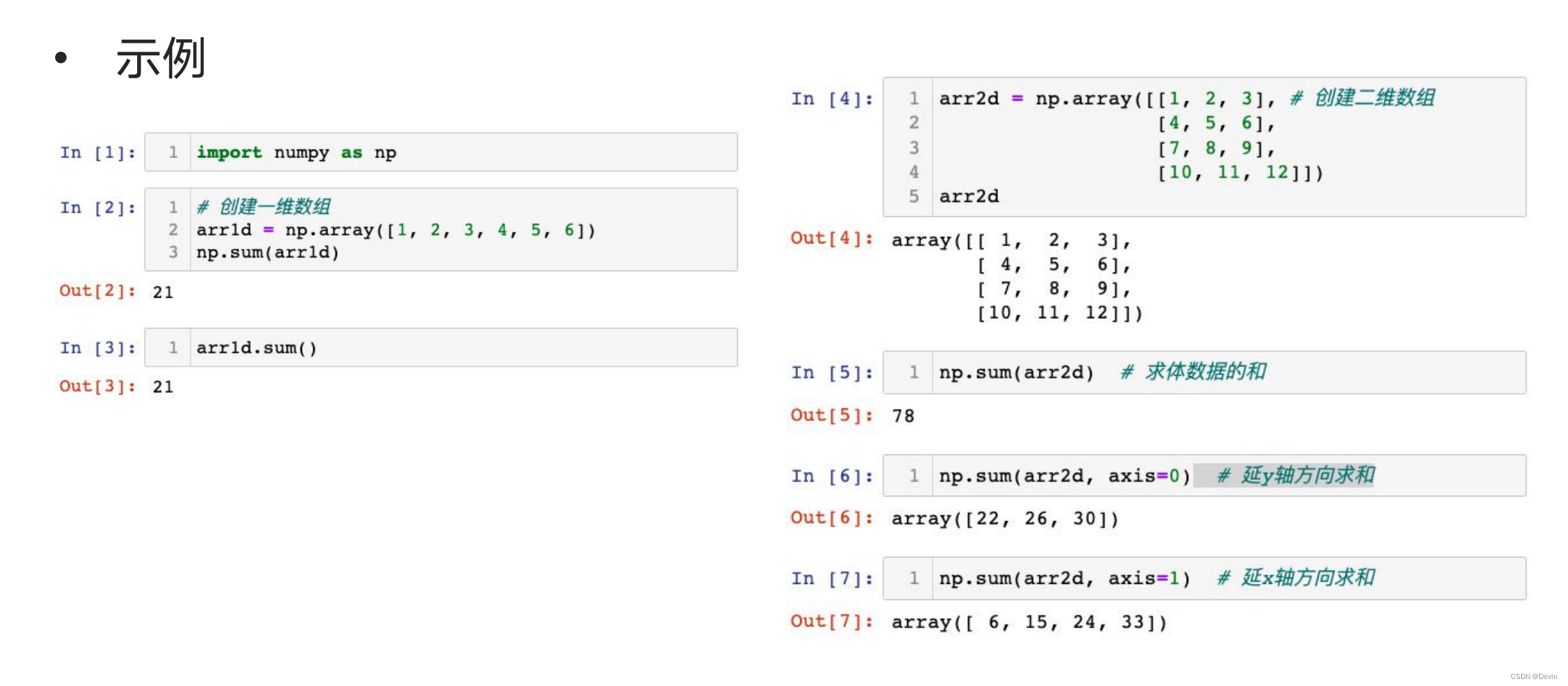Click the highlighted comment 延y轴方向求和
The width and height of the screenshot is (1568, 686).
tap(1296, 476)
